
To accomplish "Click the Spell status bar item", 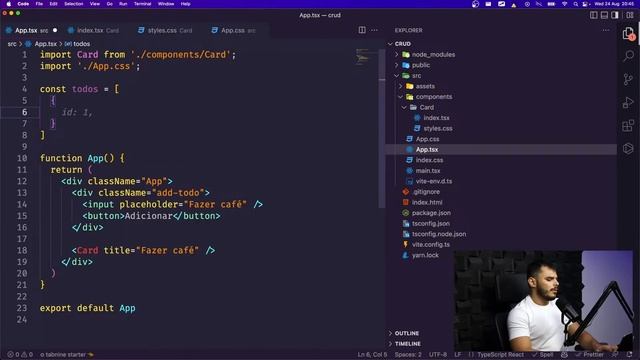I will (543, 355).
